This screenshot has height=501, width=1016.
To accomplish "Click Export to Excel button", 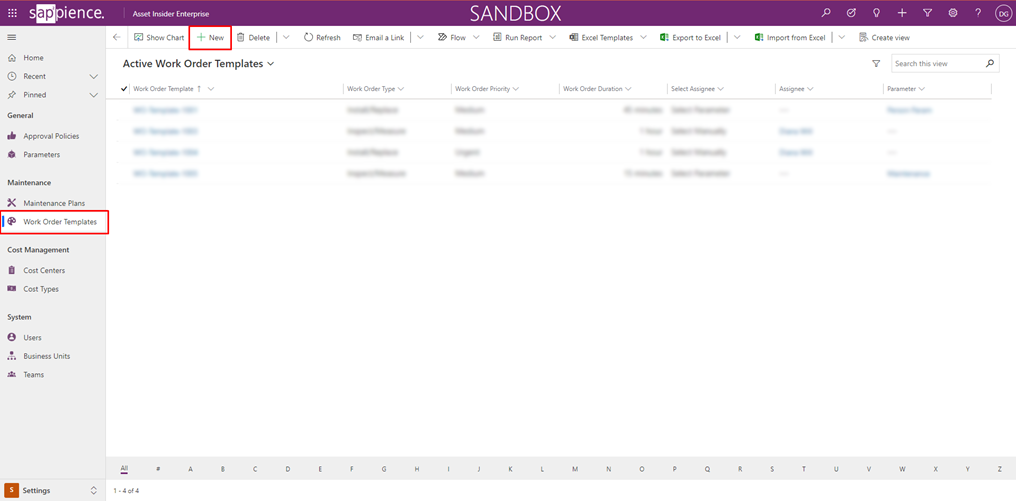I will pos(690,37).
